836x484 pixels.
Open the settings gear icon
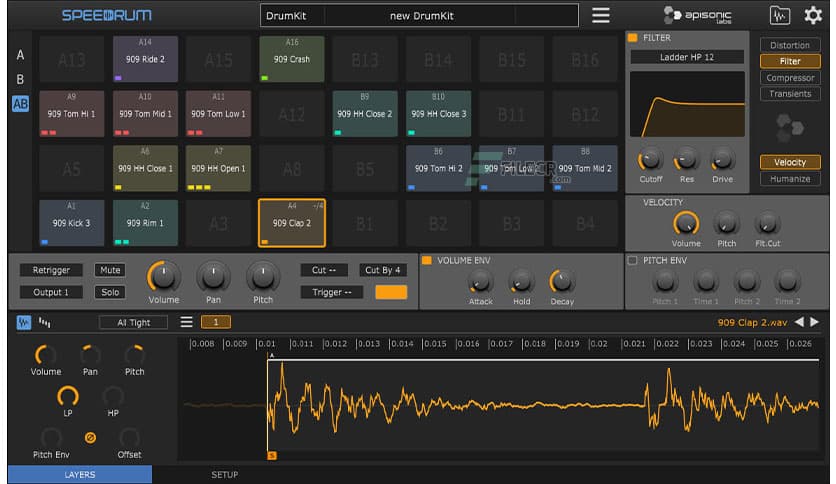[x=813, y=15]
